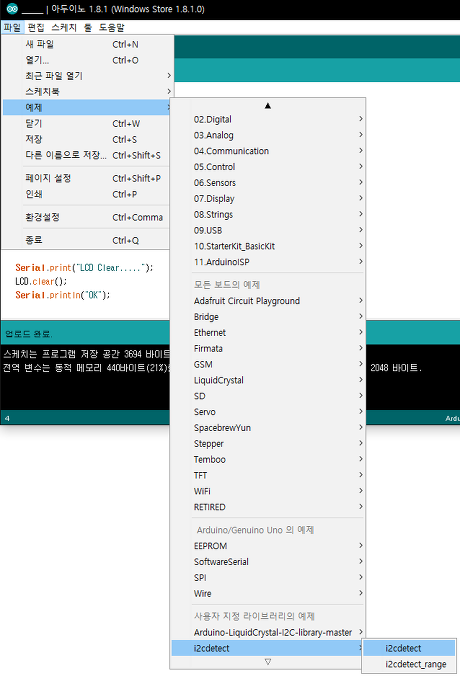
Task: Open Bridge examples submenu
Action: coord(268,317)
